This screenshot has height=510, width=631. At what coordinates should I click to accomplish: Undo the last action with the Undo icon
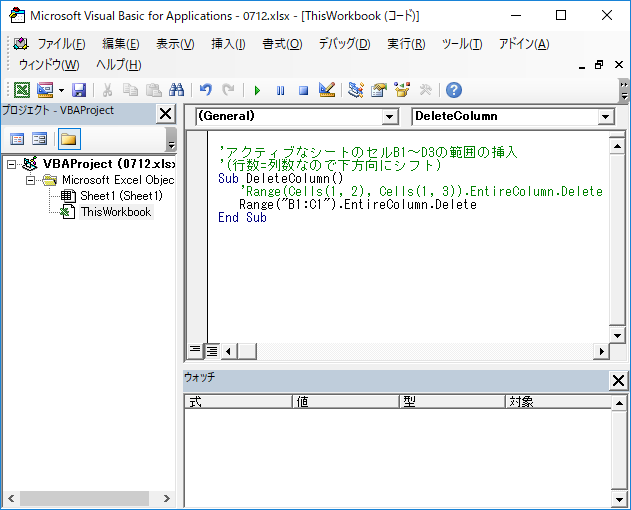pyautogui.click(x=206, y=90)
